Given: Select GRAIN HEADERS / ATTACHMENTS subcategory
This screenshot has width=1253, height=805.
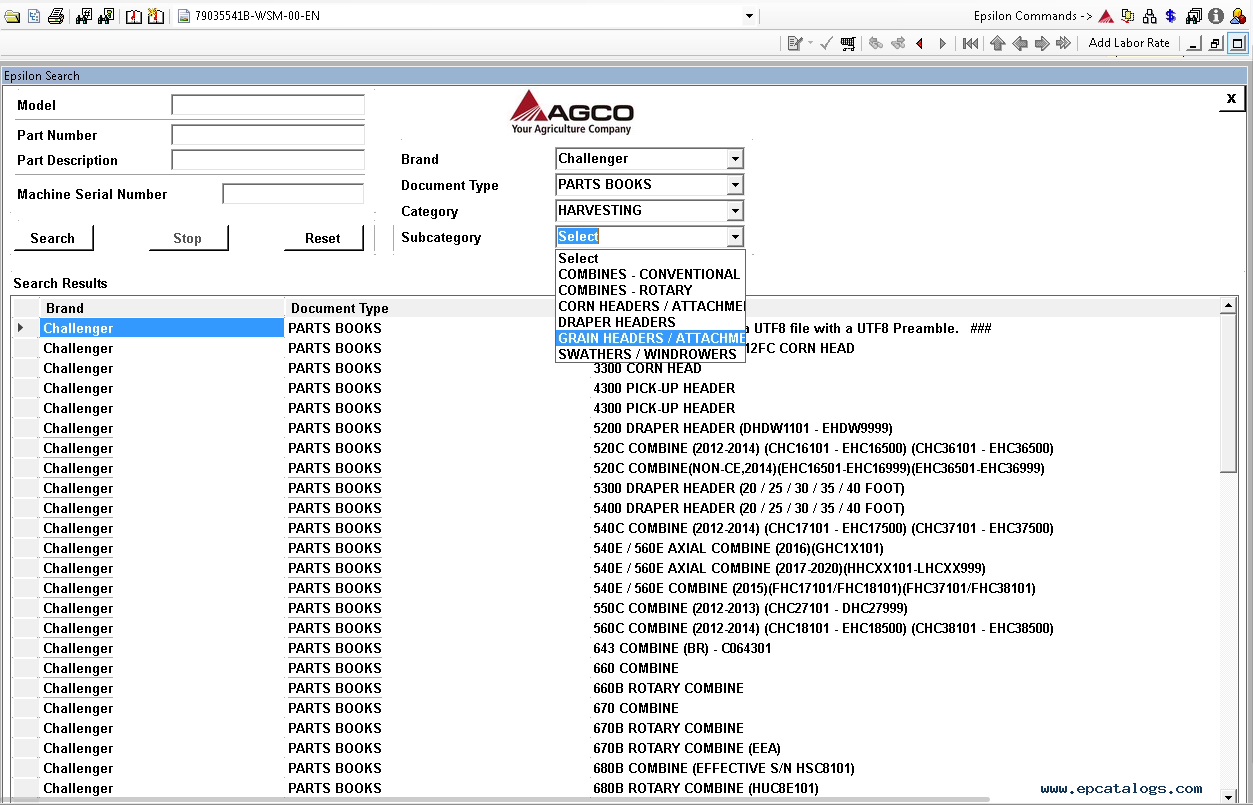Looking at the screenshot, I should (x=650, y=338).
